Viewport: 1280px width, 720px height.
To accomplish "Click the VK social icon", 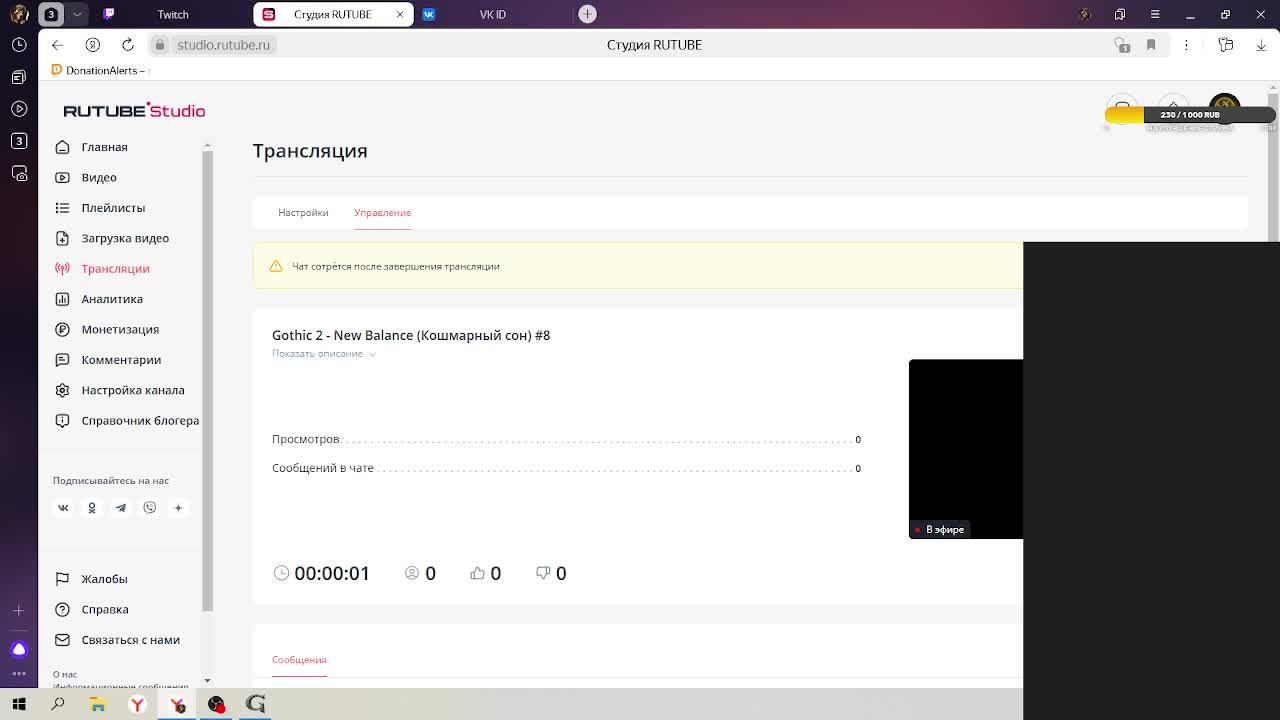I will point(63,508).
